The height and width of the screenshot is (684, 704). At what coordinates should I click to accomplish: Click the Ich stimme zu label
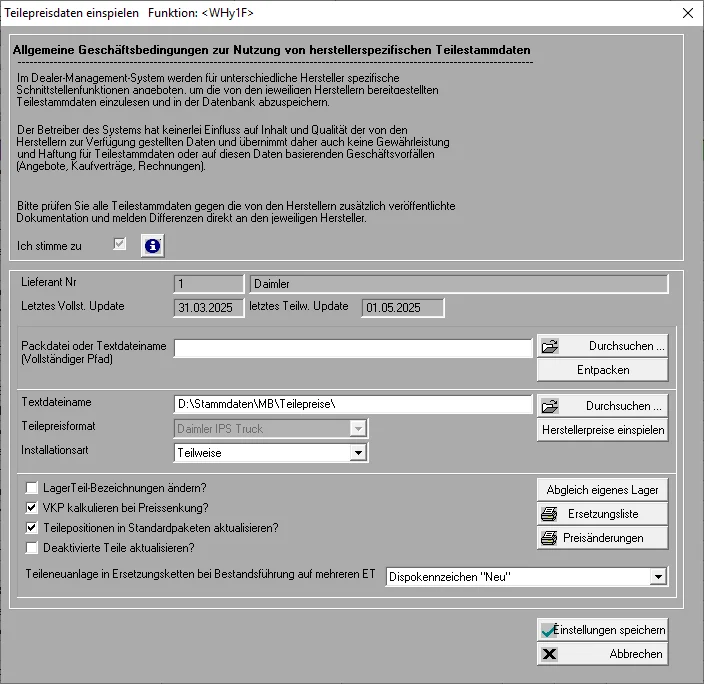tap(49, 246)
